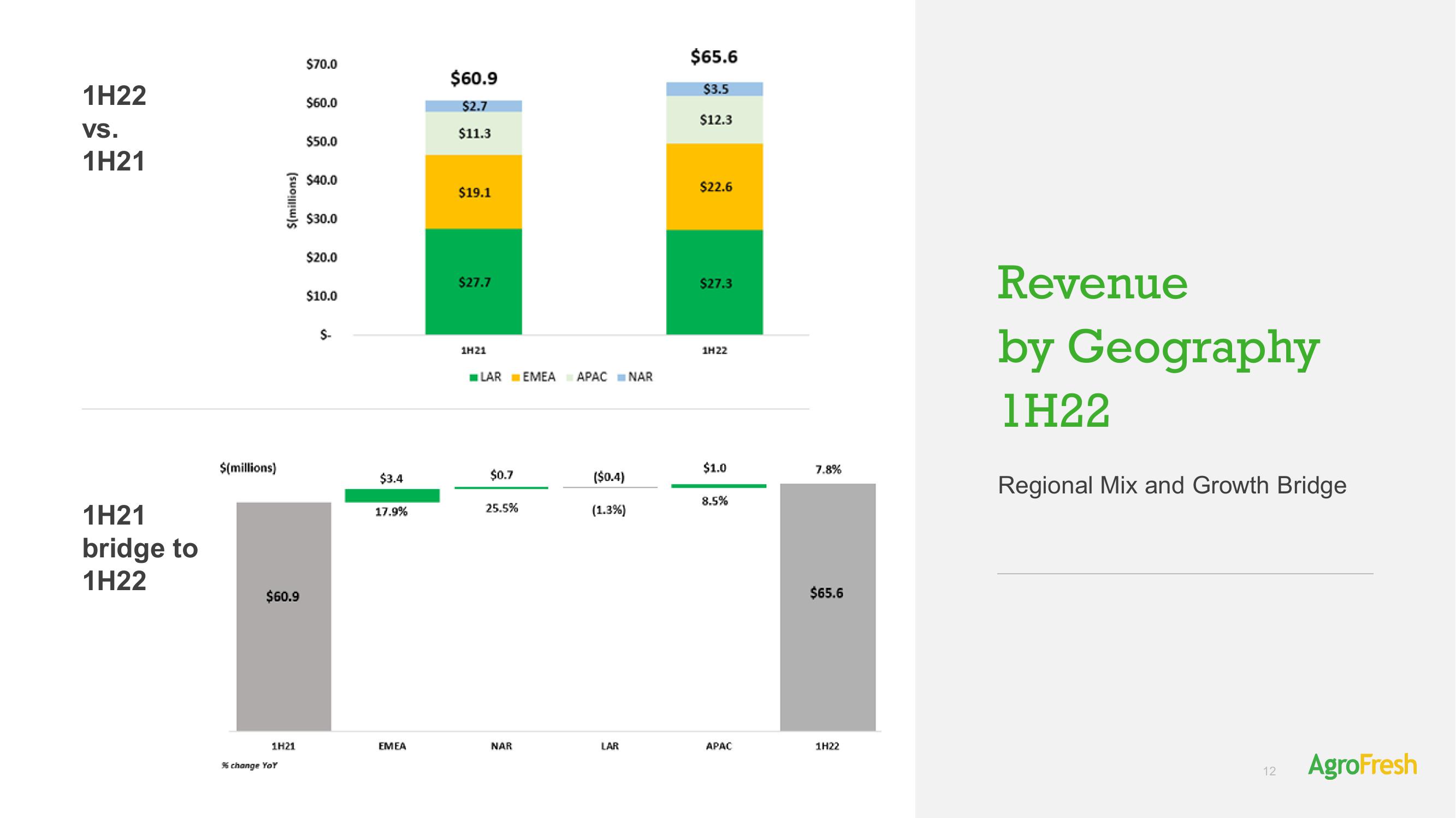Image resolution: width=1456 pixels, height=818 pixels.
Task: Click the "1H21 bridge to 1H22" section heading
Action: pyautogui.click(x=140, y=548)
